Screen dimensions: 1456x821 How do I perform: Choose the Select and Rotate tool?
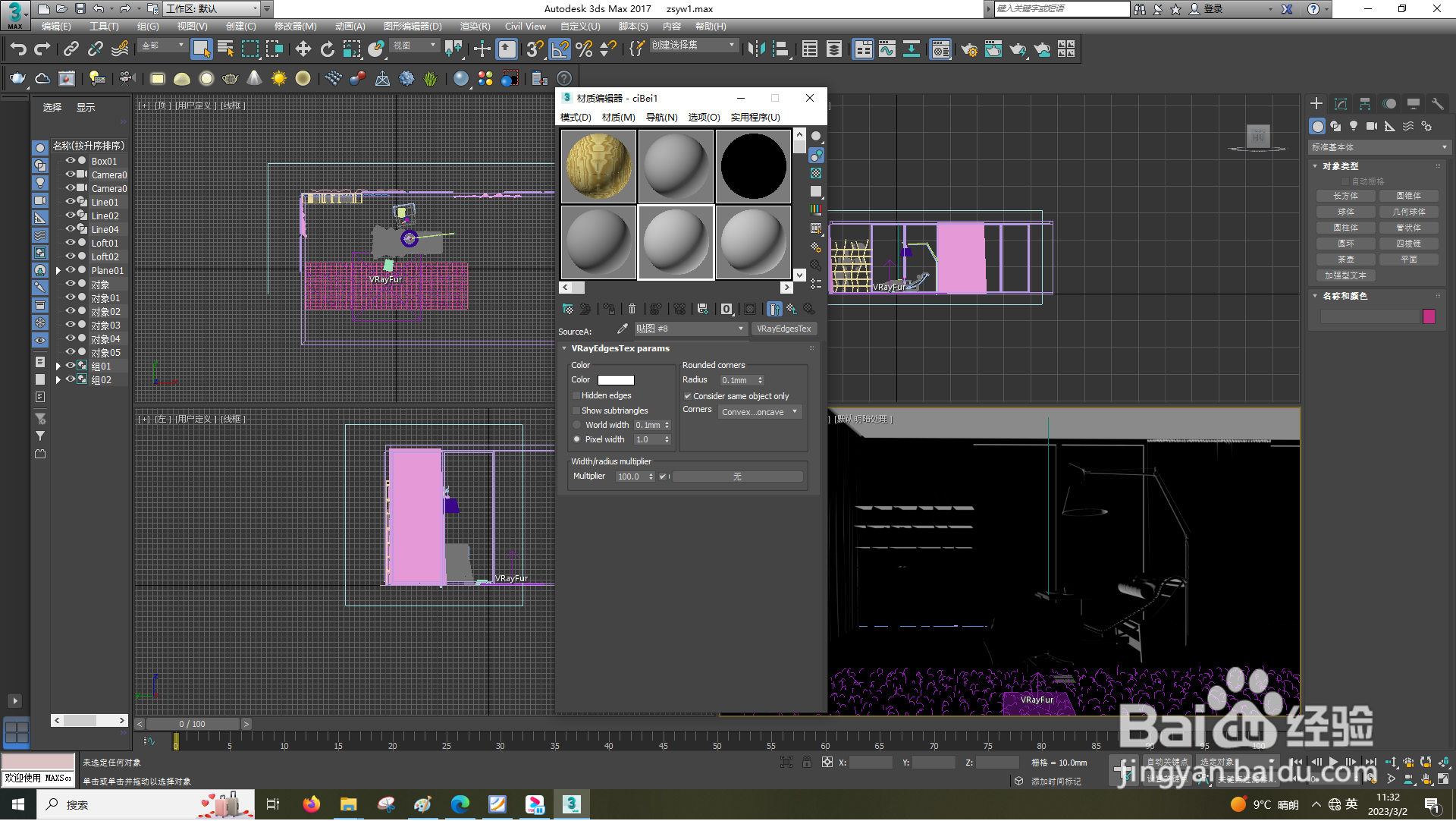click(328, 49)
